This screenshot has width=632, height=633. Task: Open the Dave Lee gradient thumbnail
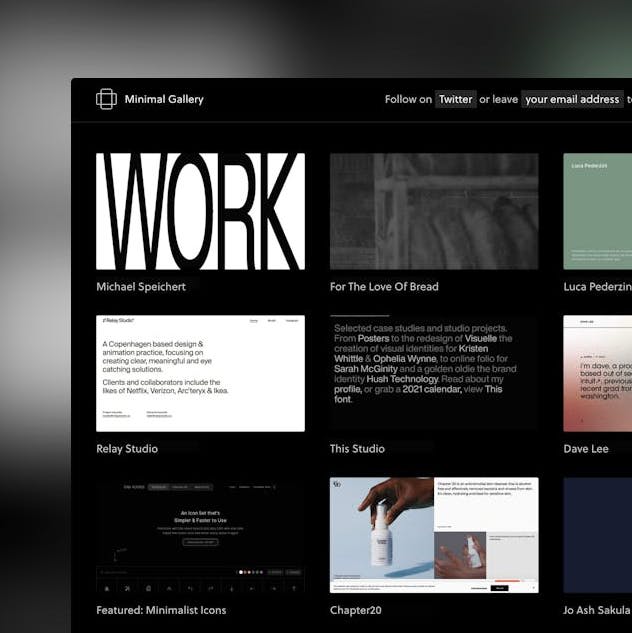(x=598, y=373)
